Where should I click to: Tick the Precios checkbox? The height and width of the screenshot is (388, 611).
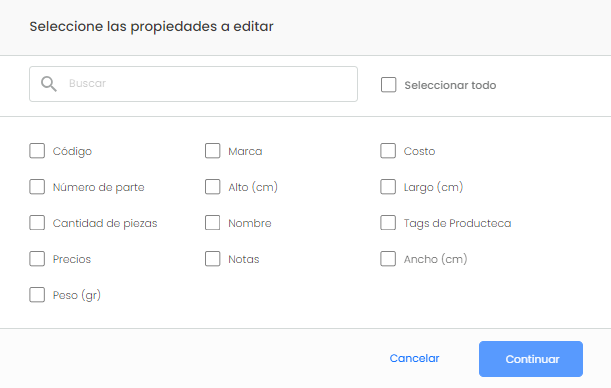(x=37, y=259)
